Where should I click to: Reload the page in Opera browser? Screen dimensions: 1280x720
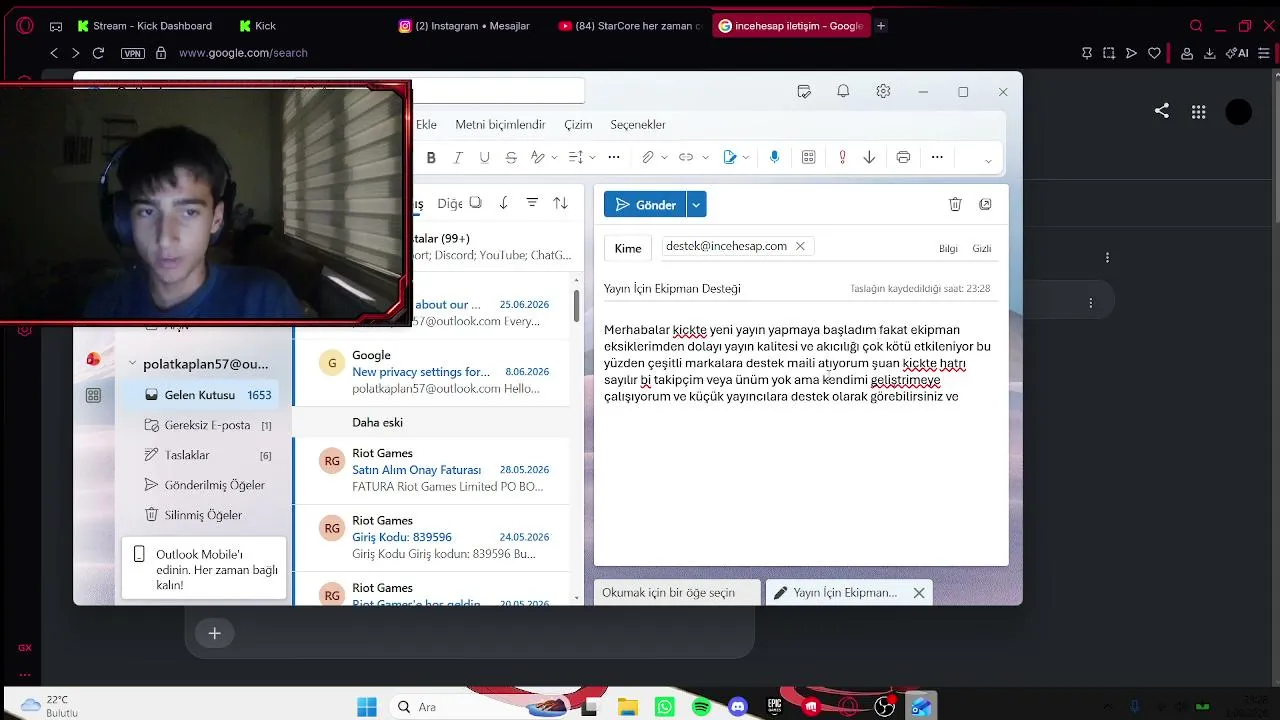98,53
